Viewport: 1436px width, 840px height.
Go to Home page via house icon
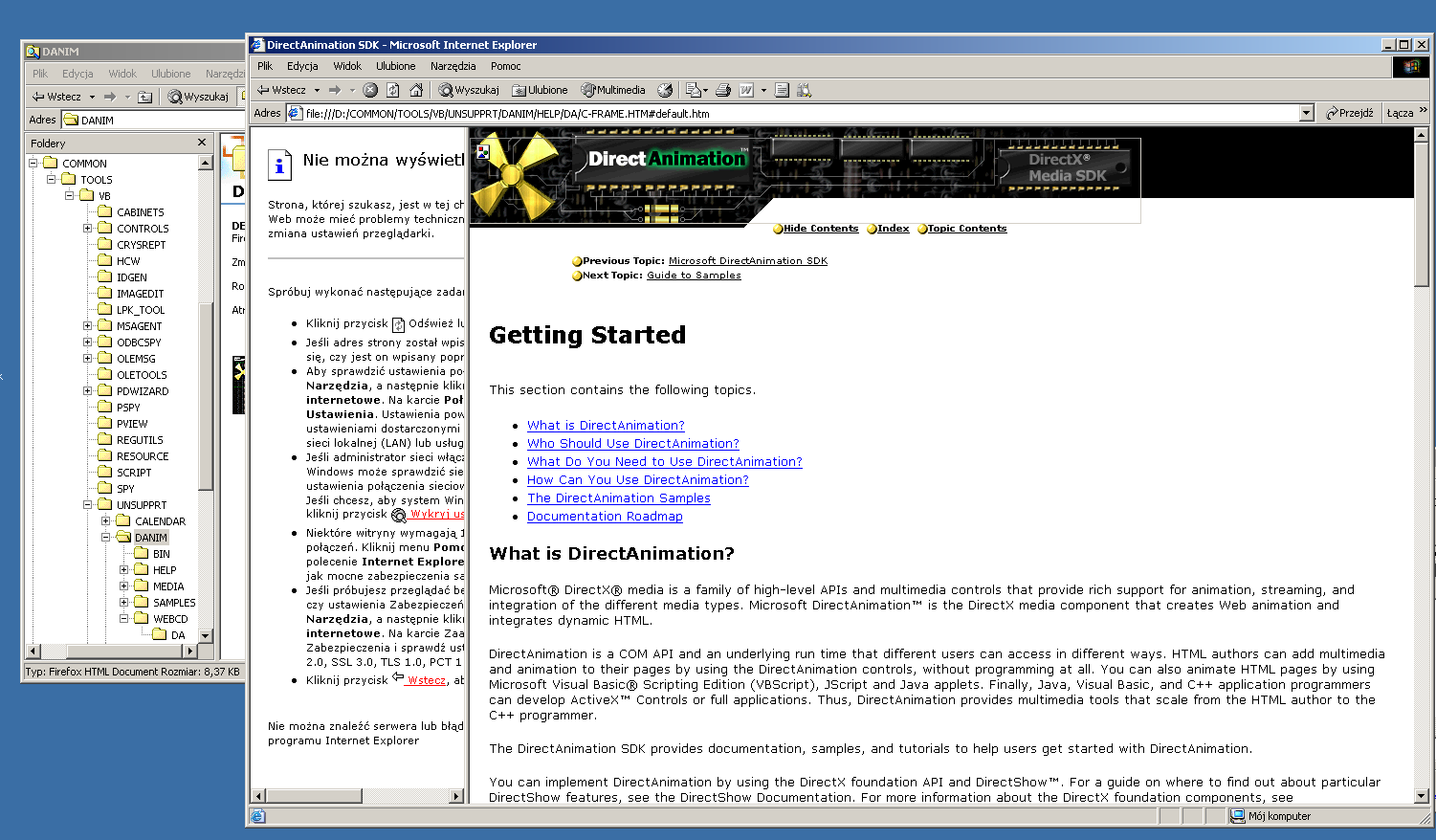416,90
